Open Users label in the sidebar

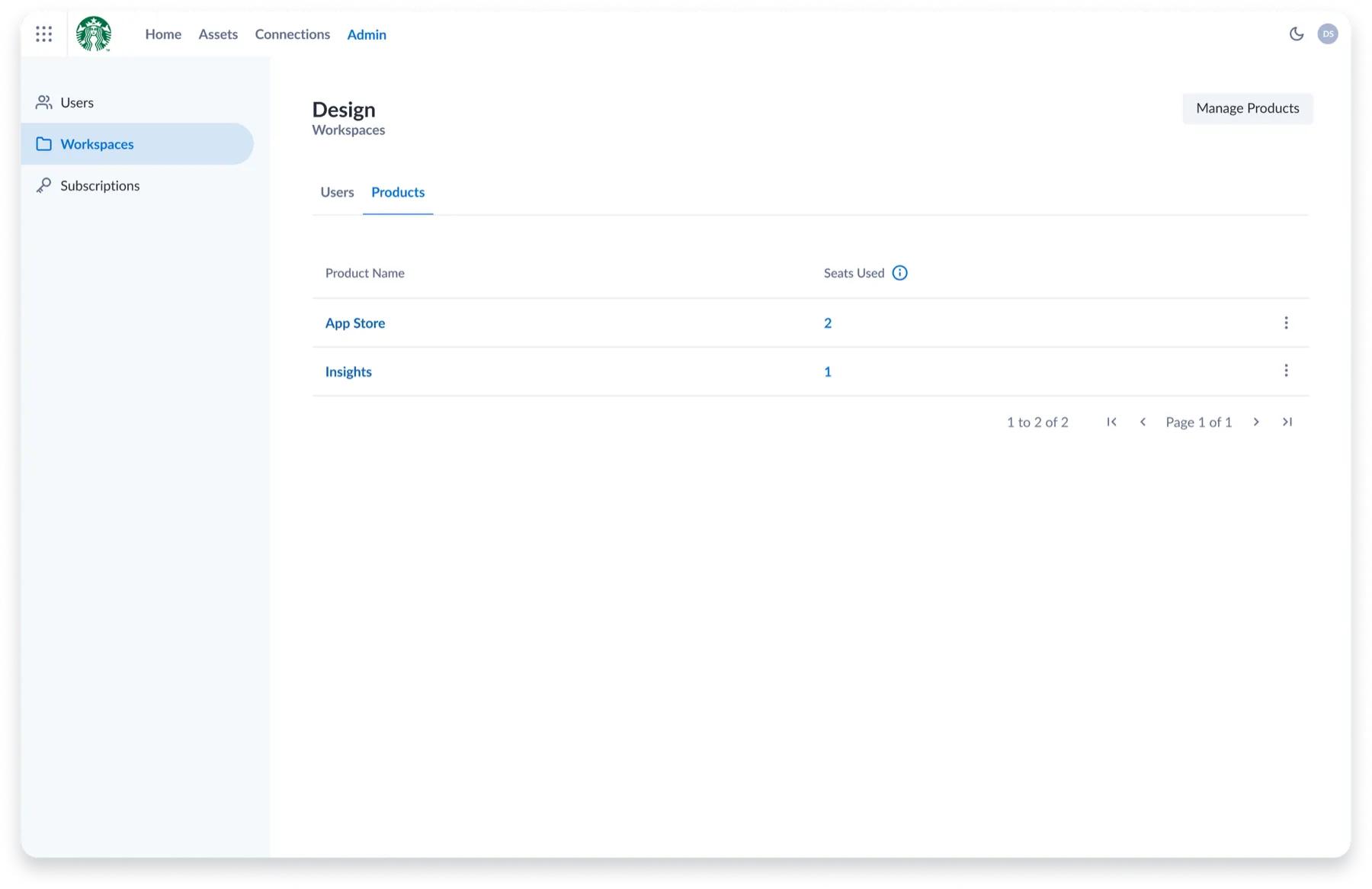77,103
